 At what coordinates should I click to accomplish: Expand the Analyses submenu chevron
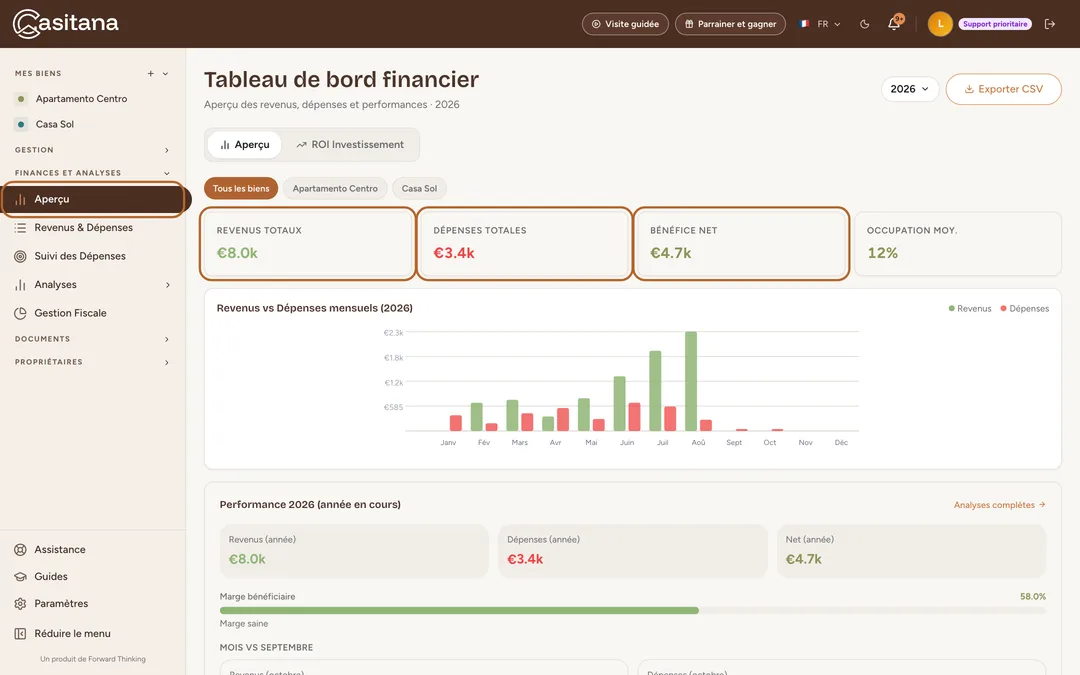pyautogui.click(x=167, y=284)
